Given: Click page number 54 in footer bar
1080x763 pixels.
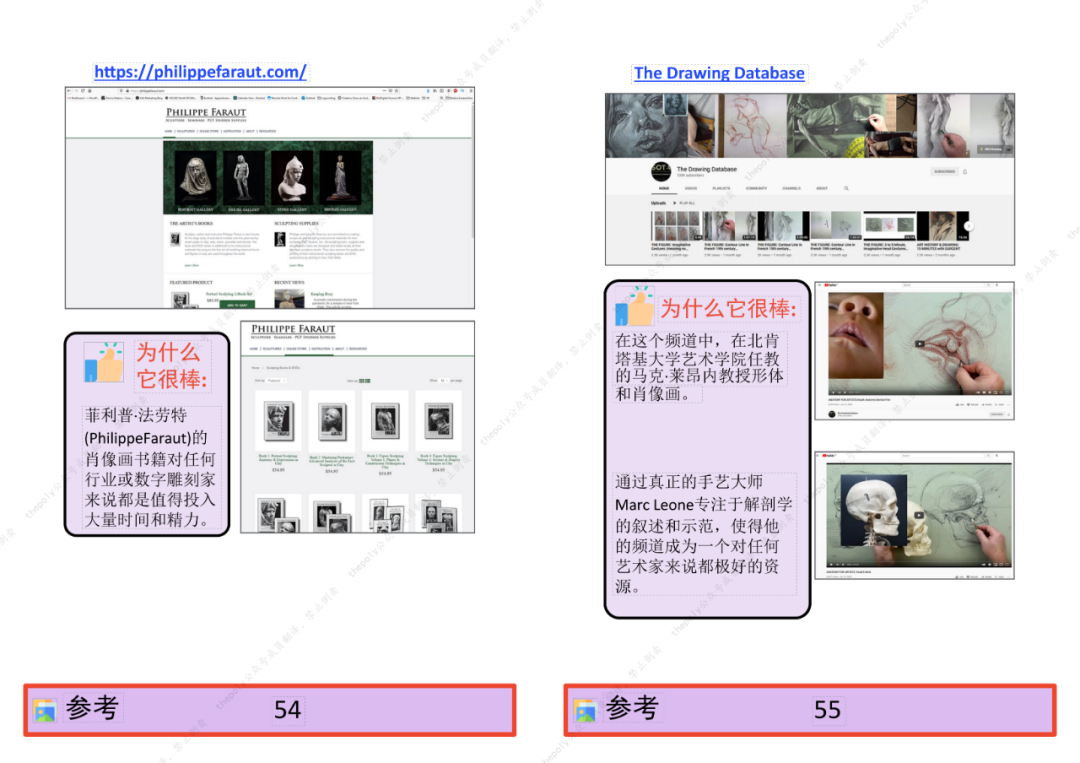Looking at the screenshot, I should click(x=287, y=709).
